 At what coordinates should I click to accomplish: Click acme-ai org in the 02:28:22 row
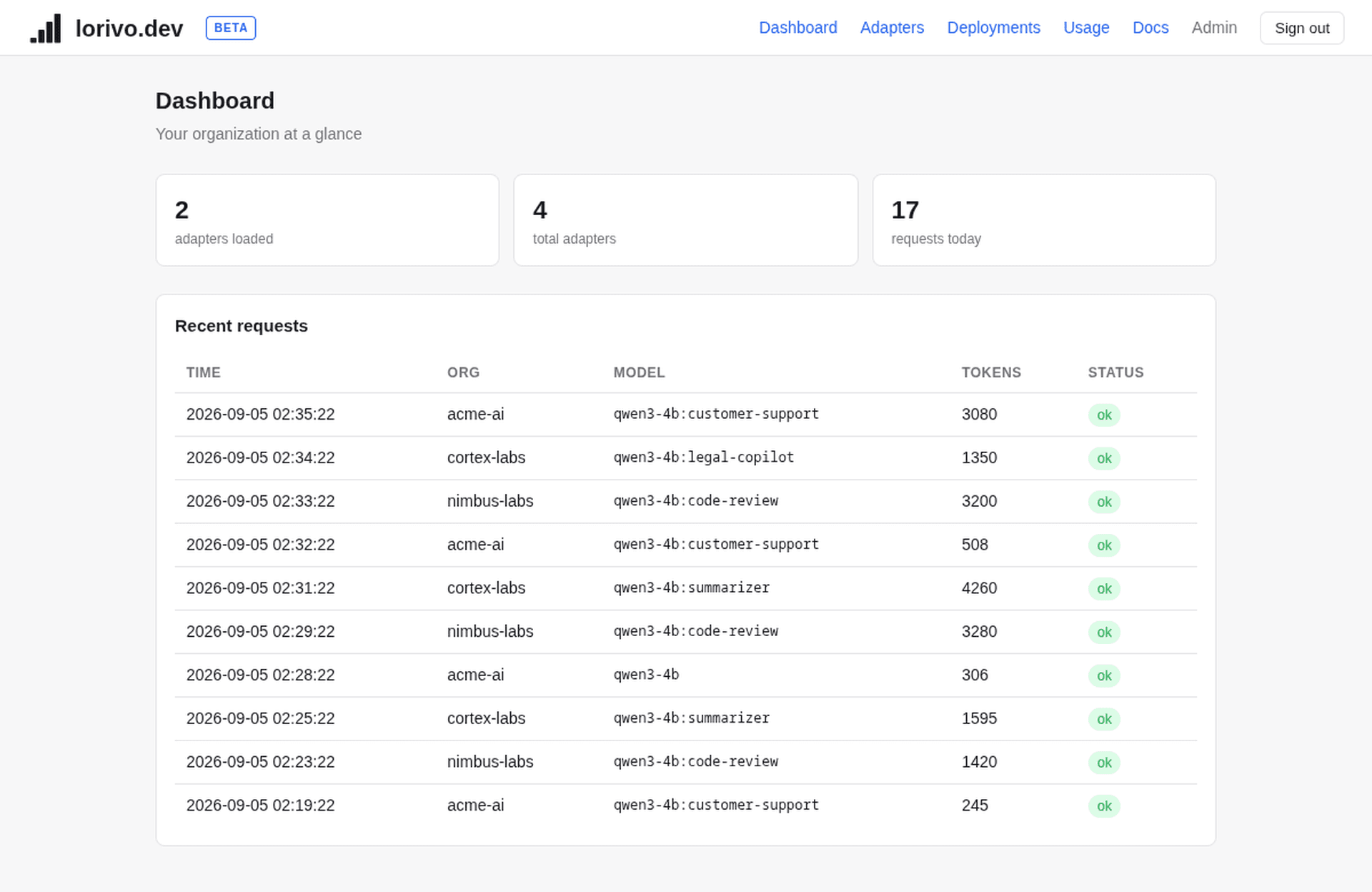coord(475,675)
